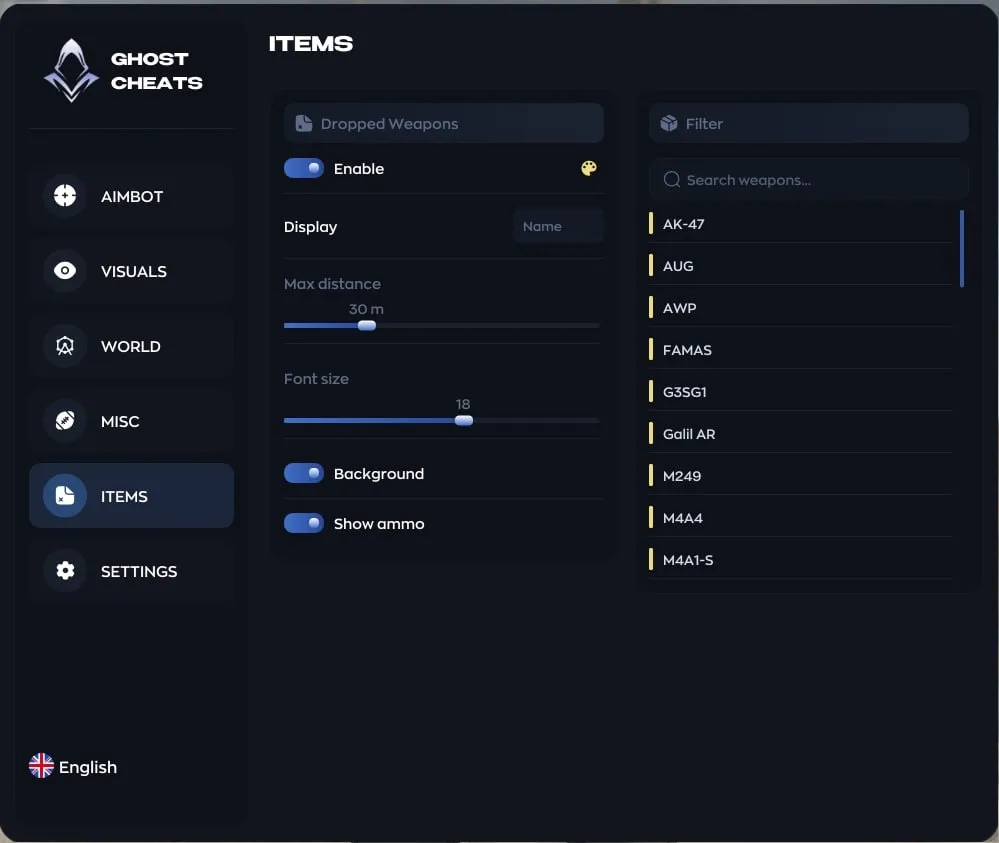
Task: Click the Max distance slider handle
Action: 367,326
